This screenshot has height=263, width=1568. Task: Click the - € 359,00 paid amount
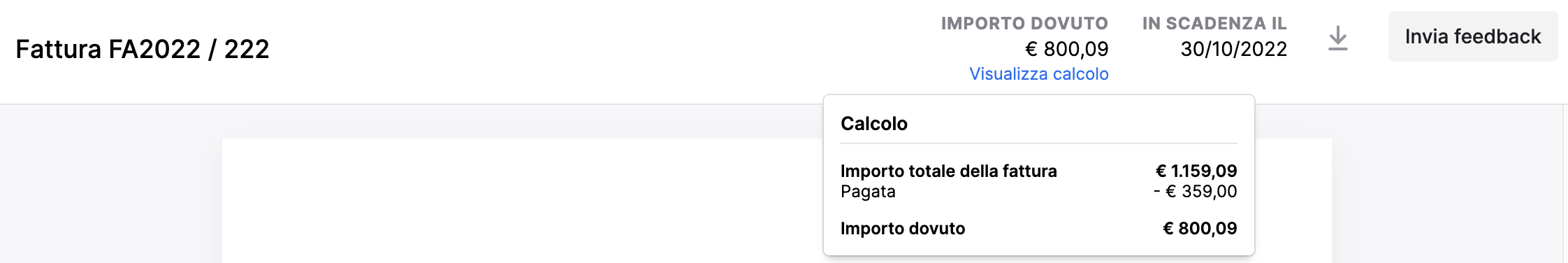click(x=1195, y=192)
